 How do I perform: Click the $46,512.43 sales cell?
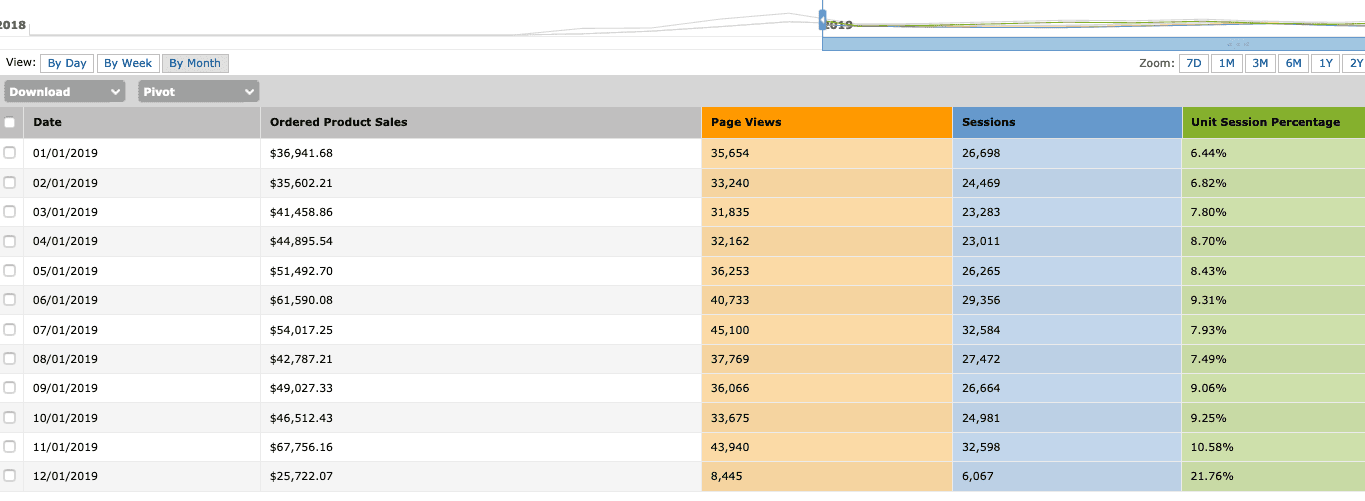coord(481,417)
